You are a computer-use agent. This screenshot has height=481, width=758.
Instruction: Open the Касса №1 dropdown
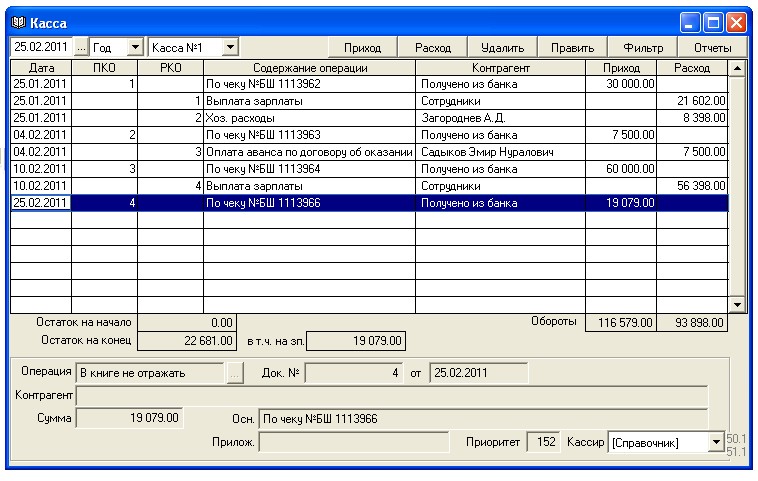(x=230, y=47)
